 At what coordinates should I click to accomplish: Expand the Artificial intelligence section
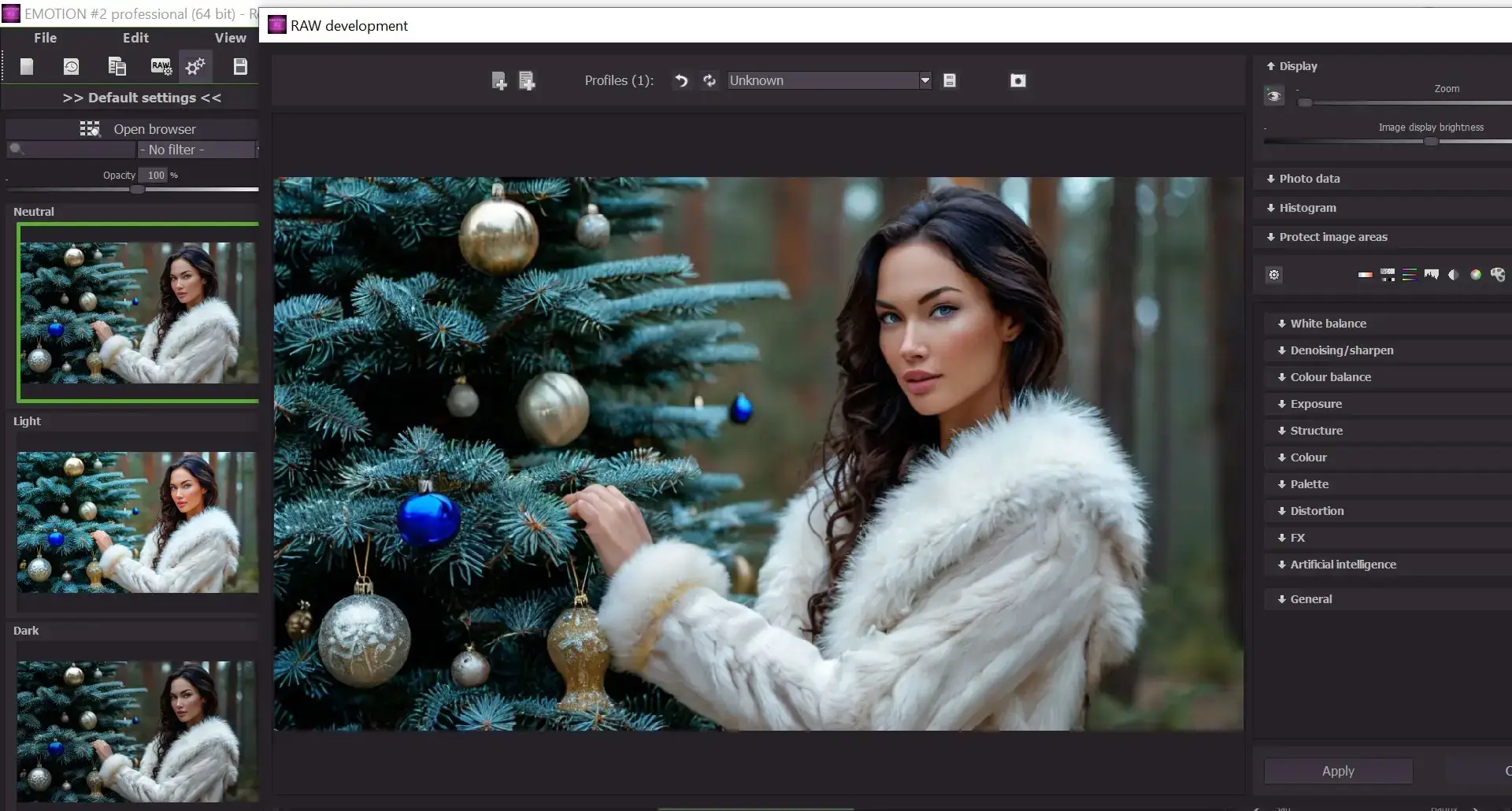coord(1342,564)
